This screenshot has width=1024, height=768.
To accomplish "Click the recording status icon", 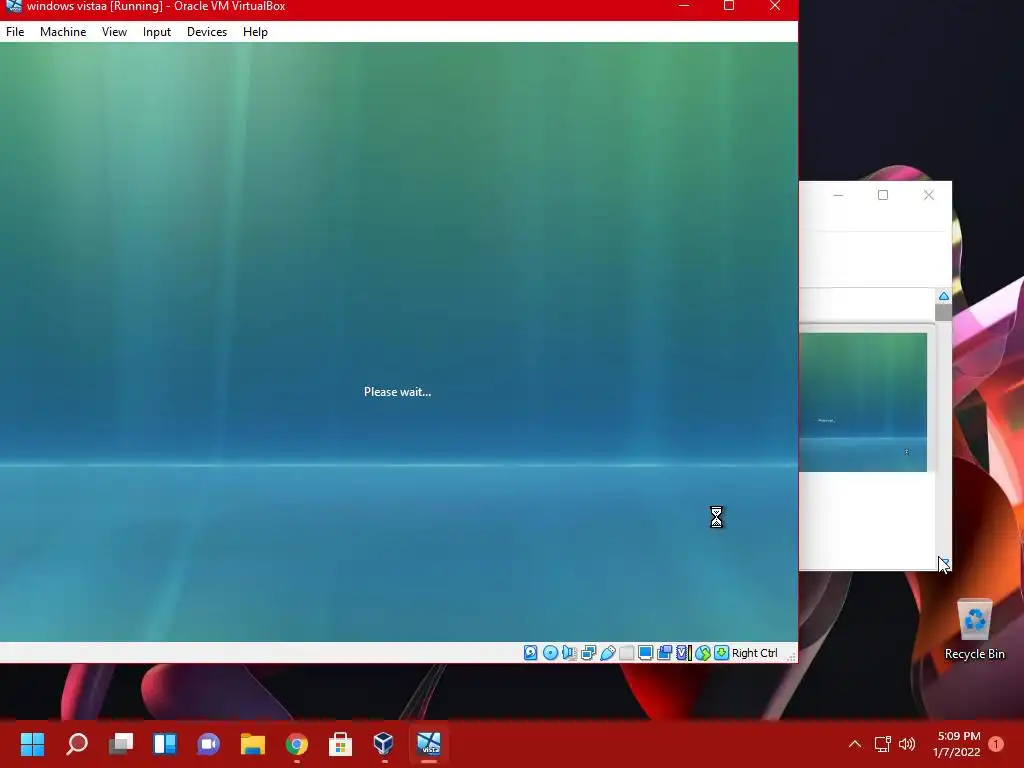I will tap(664, 652).
